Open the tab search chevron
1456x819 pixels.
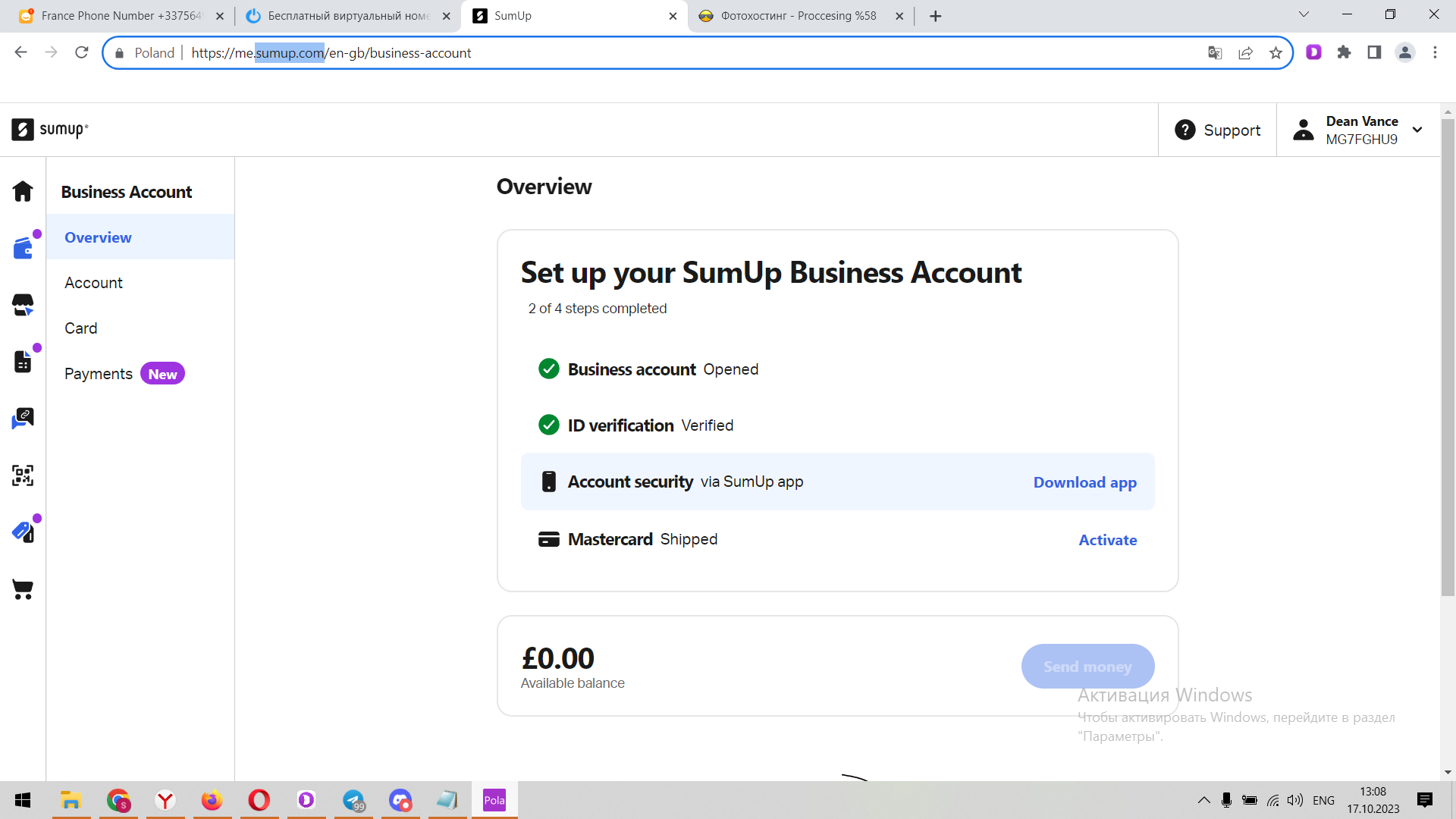coord(1304,15)
